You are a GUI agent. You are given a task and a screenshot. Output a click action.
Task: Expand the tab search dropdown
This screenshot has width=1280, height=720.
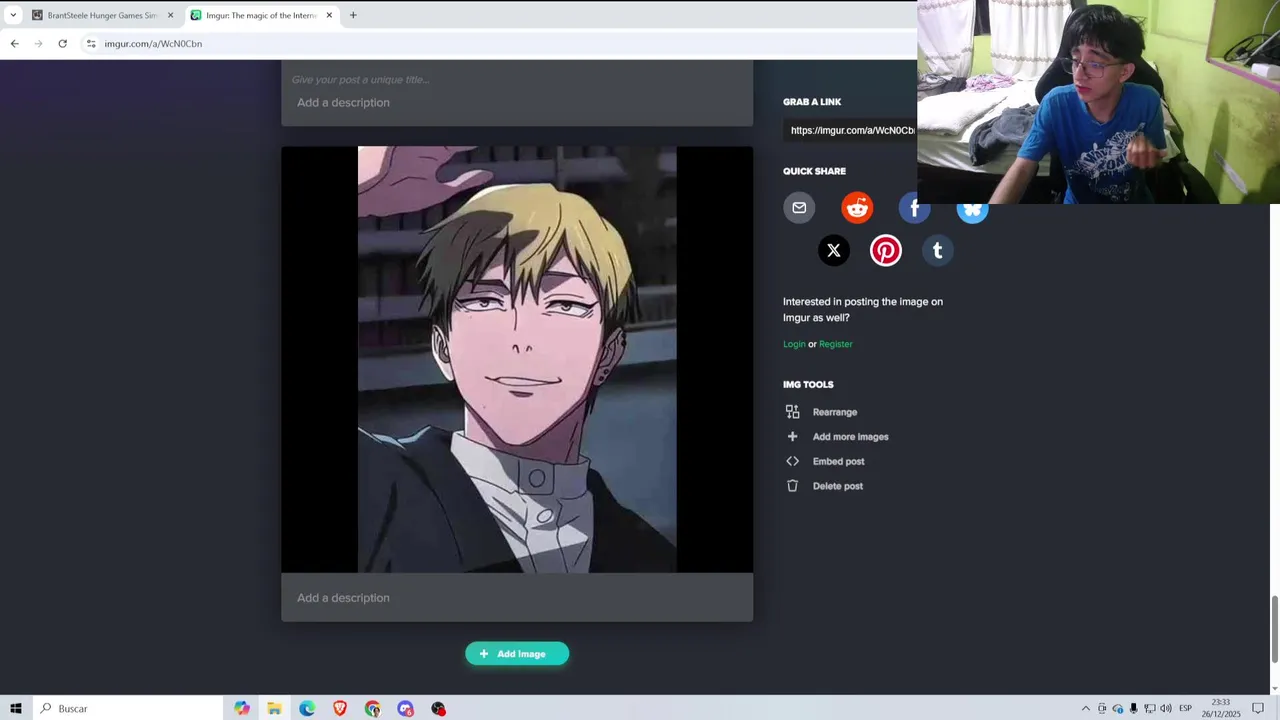click(13, 15)
